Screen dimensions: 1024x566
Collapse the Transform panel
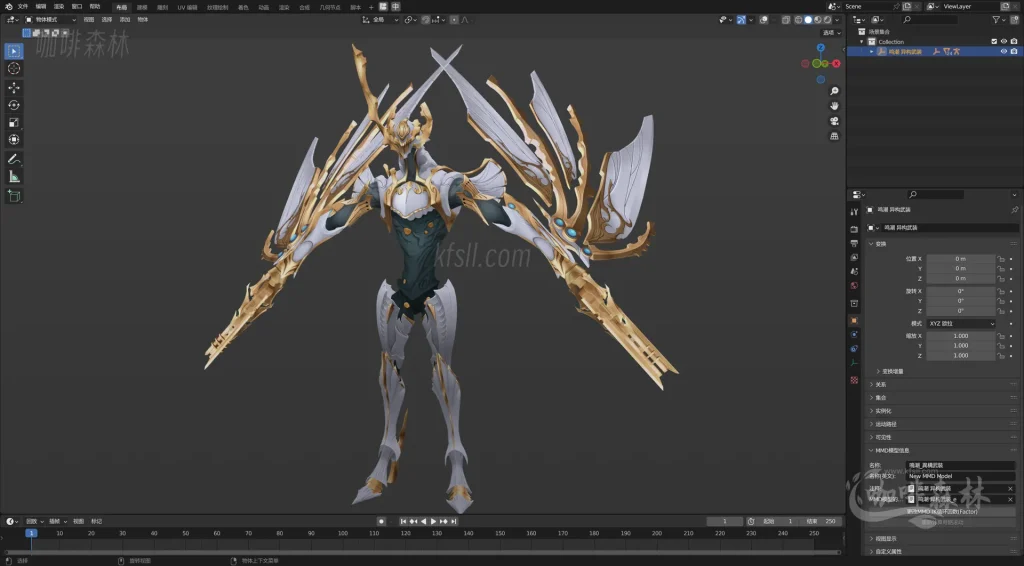(x=880, y=244)
